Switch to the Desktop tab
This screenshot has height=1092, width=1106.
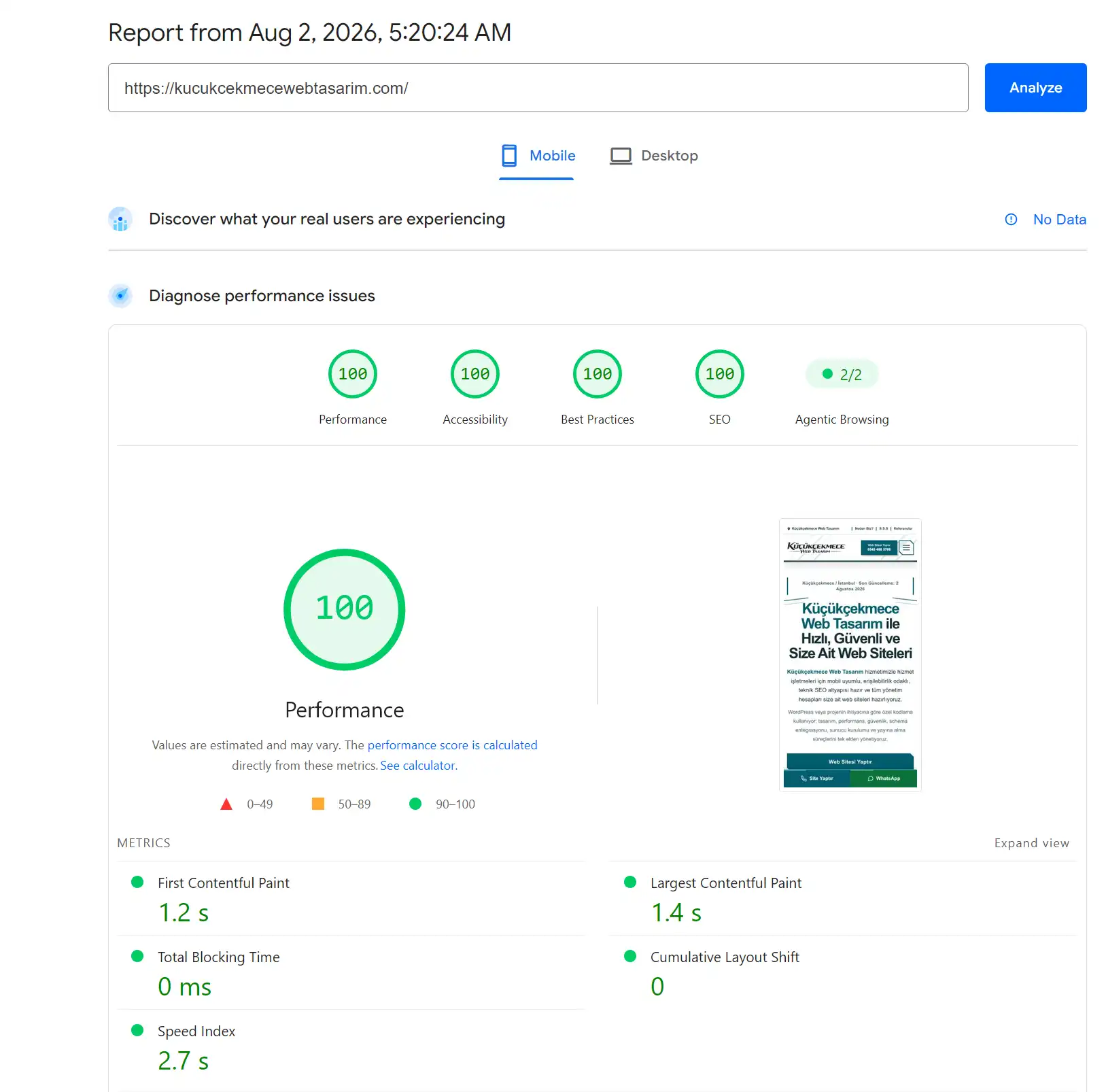pyautogui.click(x=654, y=156)
